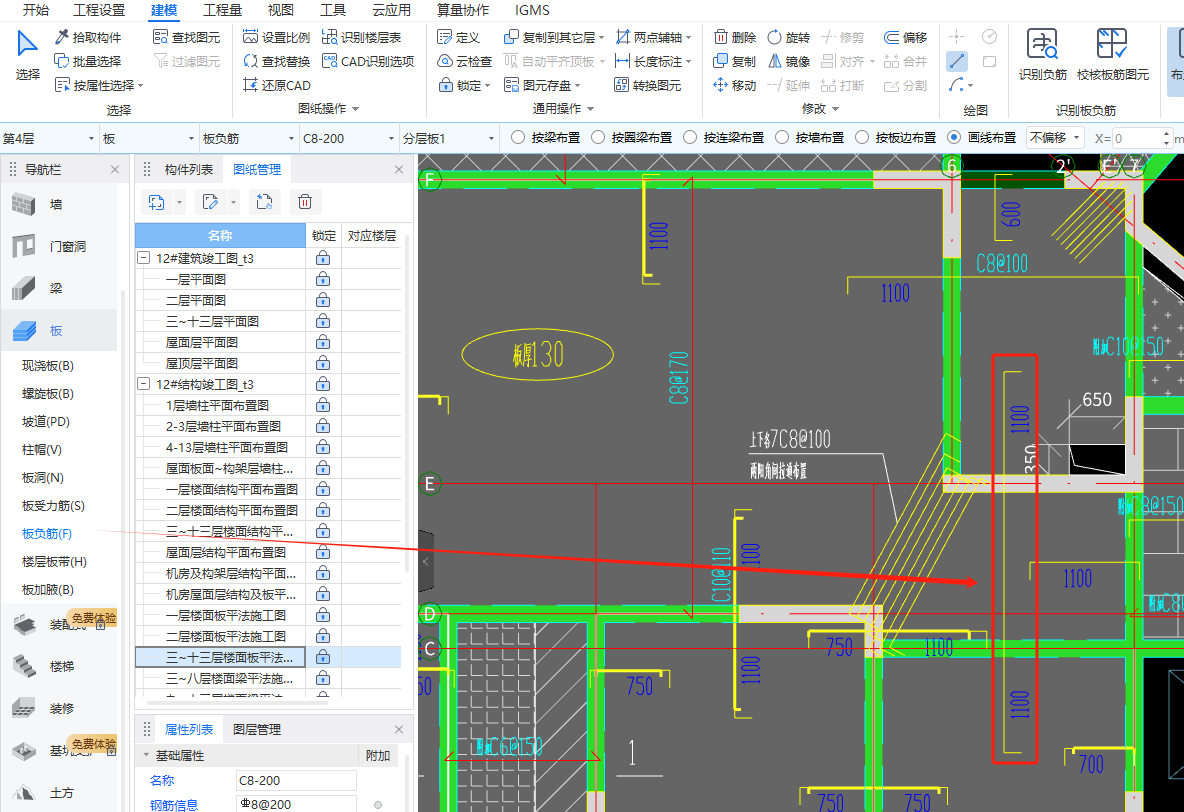Switch to 构件列表 tab

click(189, 169)
